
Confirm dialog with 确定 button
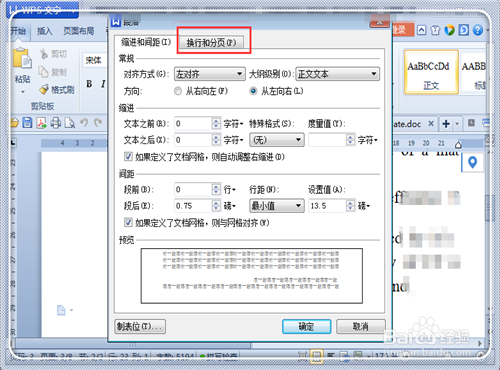click(x=306, y=326)
